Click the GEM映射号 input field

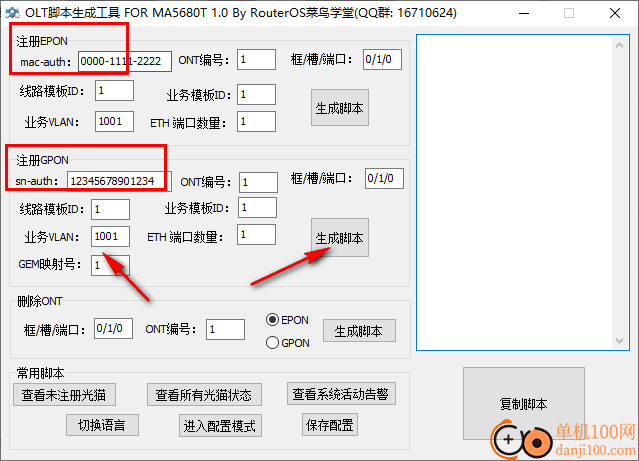click(110, 265)
